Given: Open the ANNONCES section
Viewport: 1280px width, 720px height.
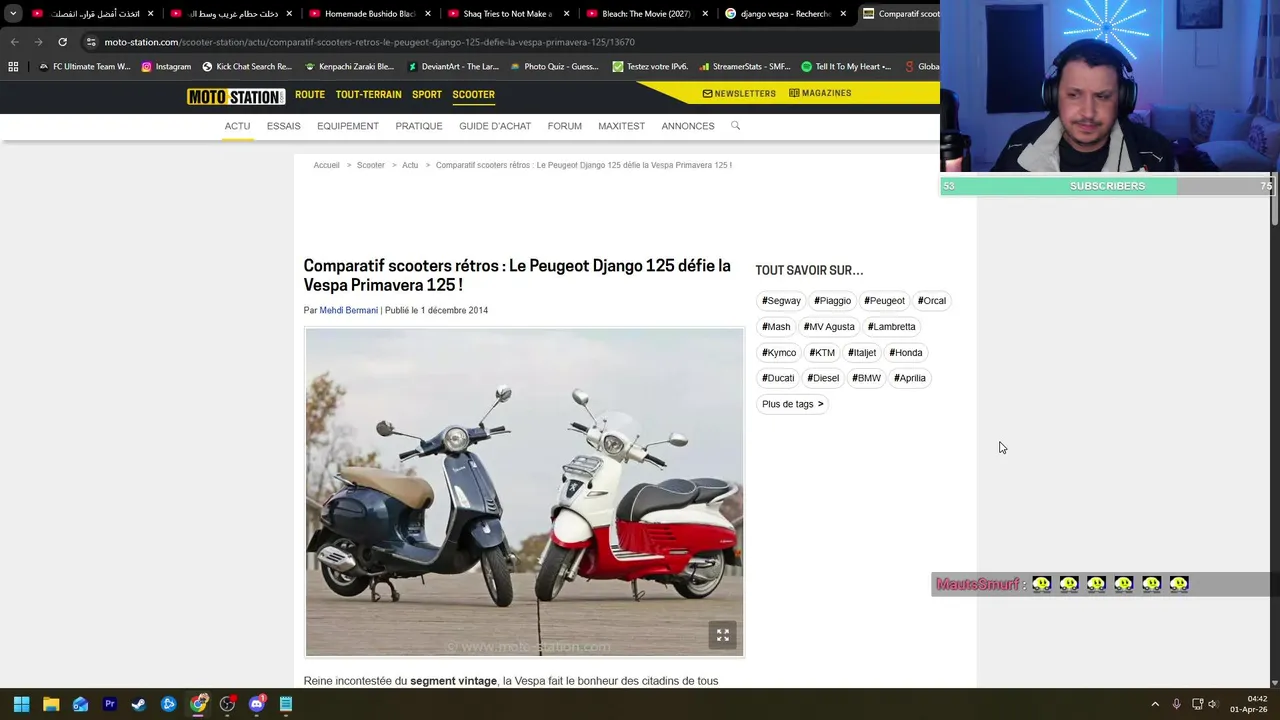Looking at the screenshot, I should click(x=688, y=126).
